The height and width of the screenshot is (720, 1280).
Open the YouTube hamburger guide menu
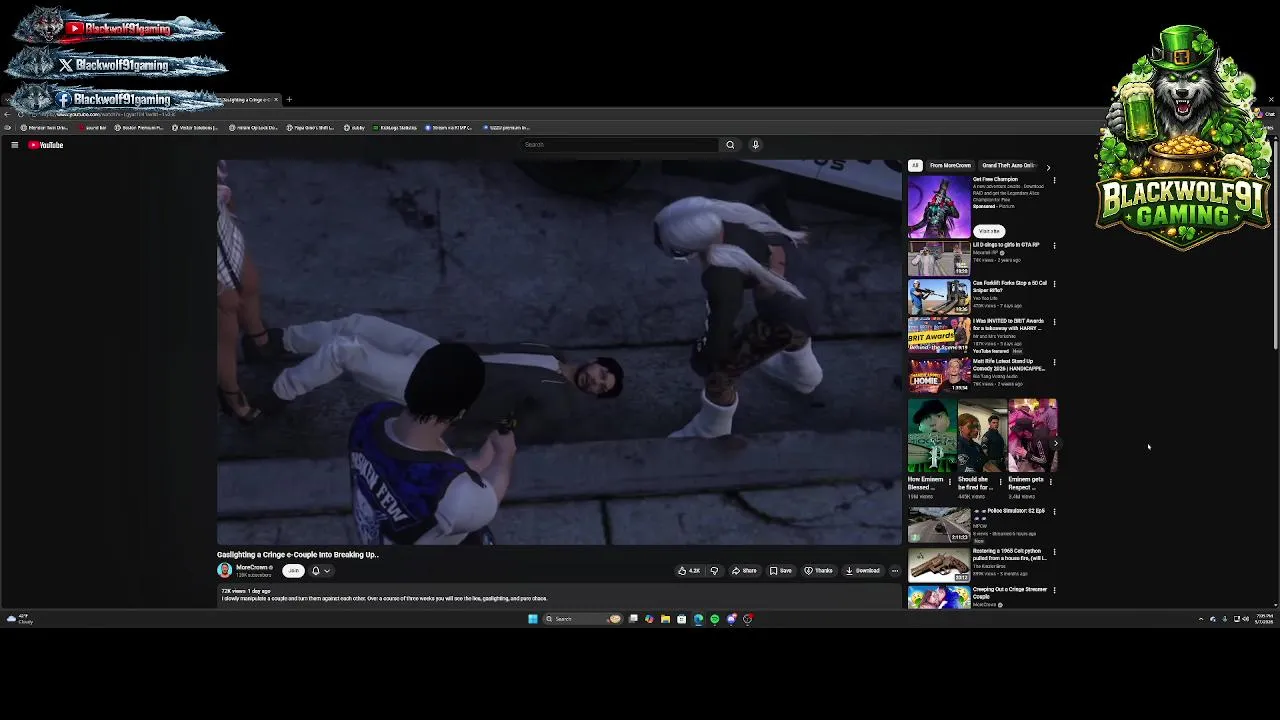[x=14, y=145]
